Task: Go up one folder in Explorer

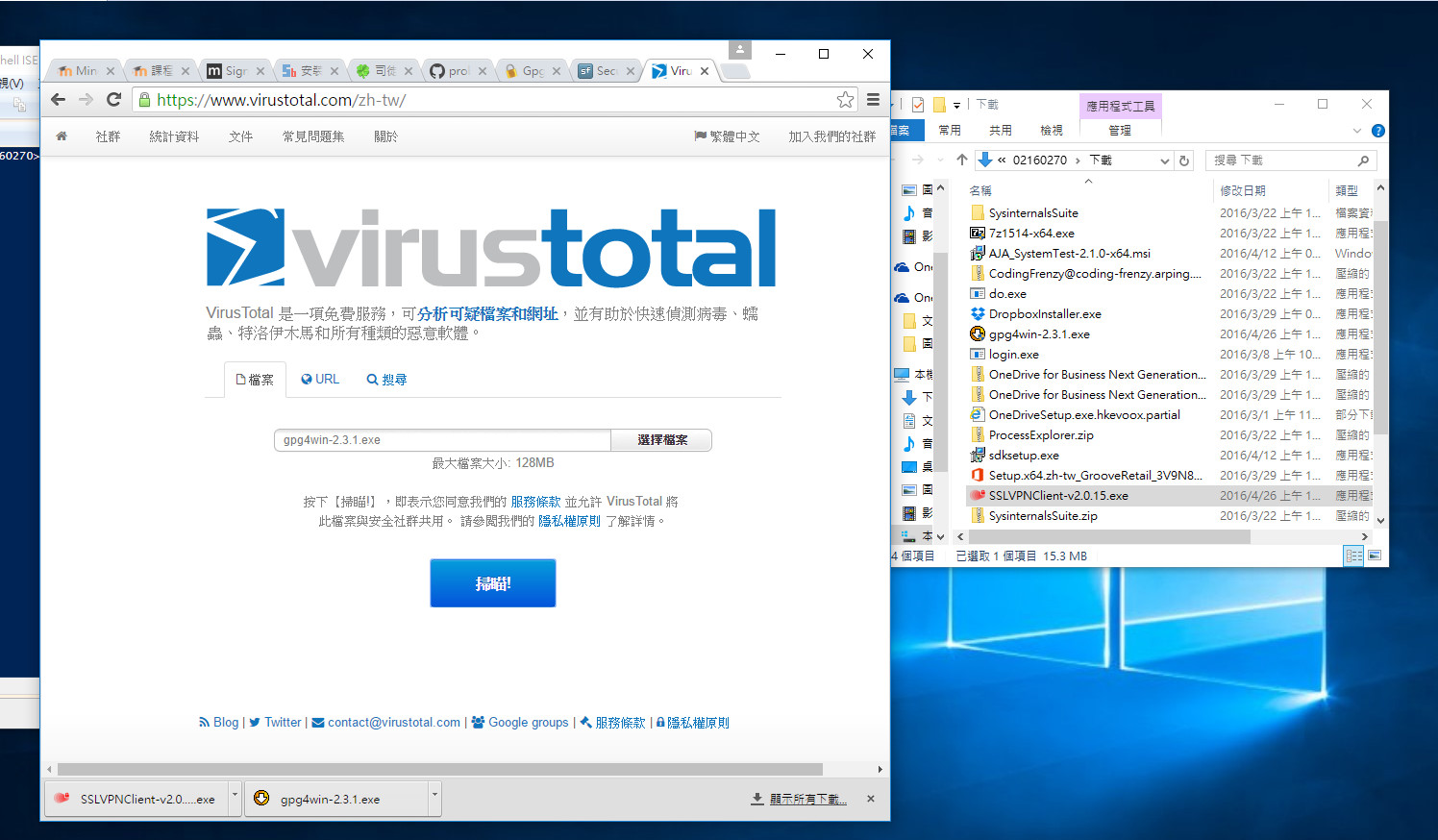Action: (x=962, y=161)
